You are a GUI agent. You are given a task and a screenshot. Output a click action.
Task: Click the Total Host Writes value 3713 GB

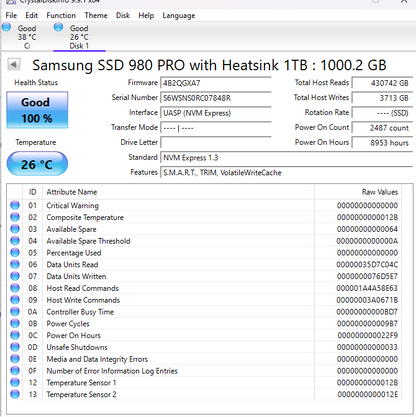382,98
